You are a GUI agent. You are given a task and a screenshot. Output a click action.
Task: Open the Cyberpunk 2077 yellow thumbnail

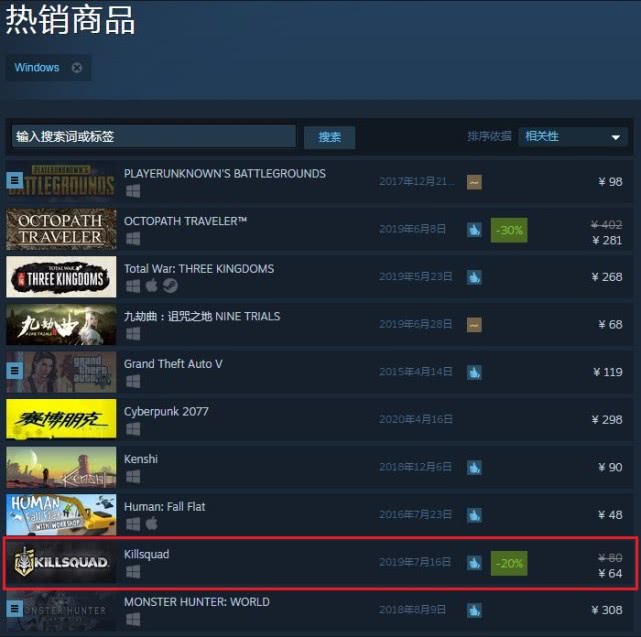click(61, 419)
